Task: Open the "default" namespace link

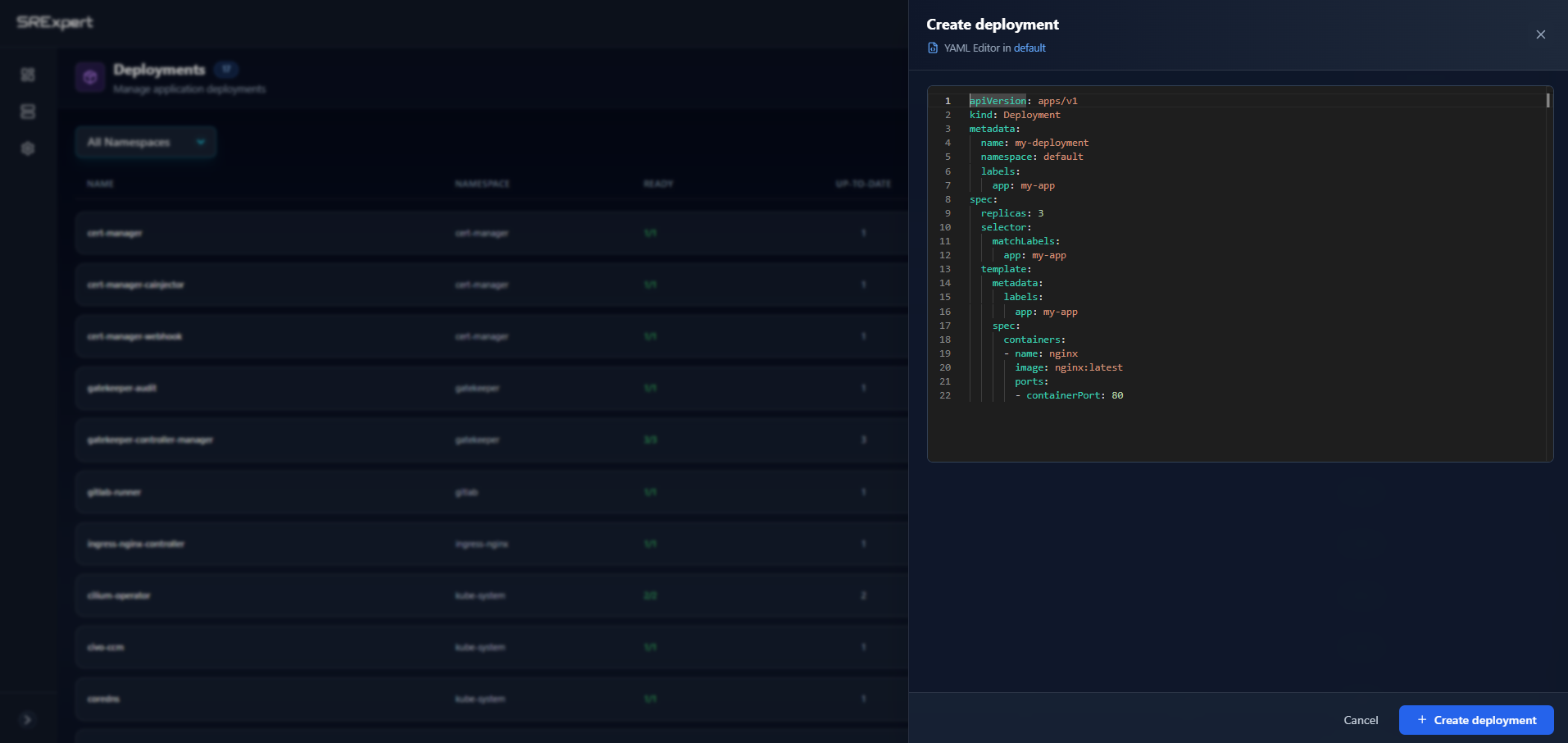Action: click(1029, 48)
